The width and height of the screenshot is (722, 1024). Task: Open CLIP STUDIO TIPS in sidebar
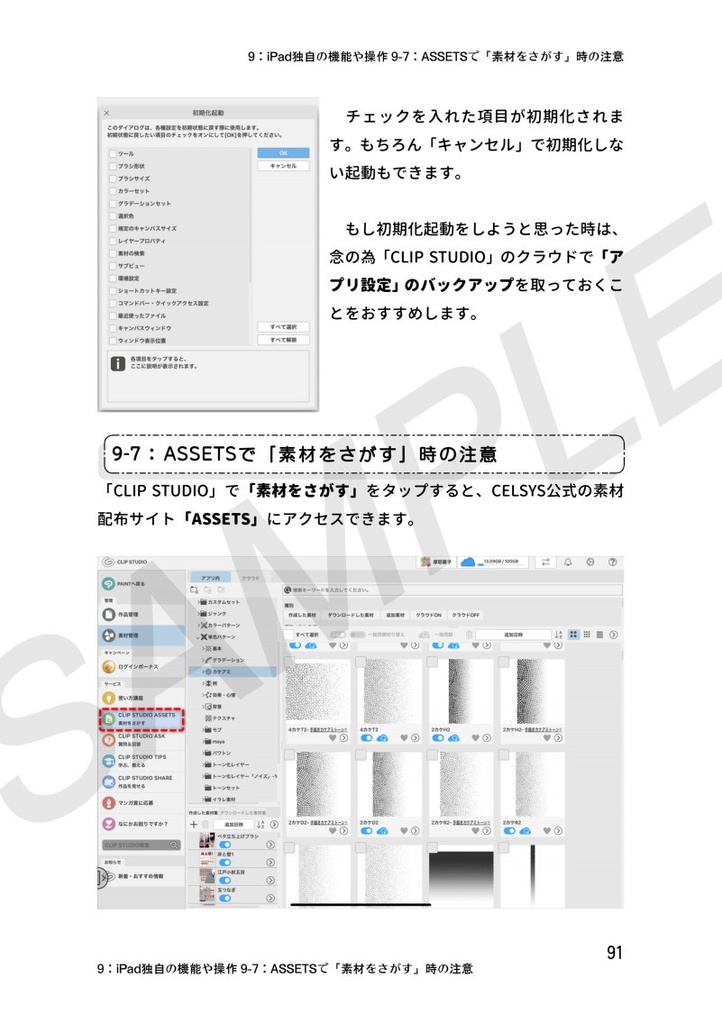pyautogui.click(x=142, y=761)
